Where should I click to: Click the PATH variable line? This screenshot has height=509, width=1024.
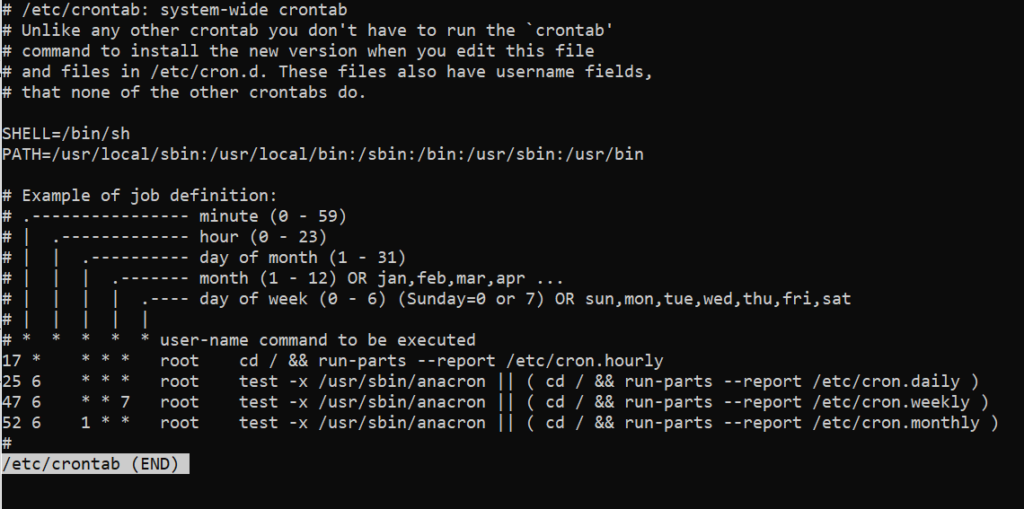(323, 155)
